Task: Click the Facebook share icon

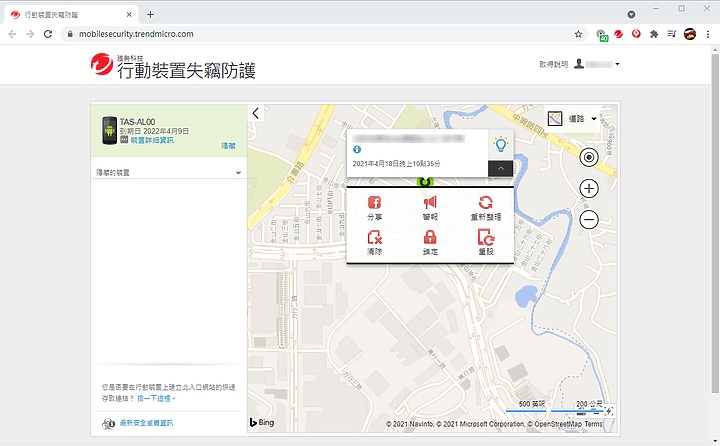Action: pos(374,203)
